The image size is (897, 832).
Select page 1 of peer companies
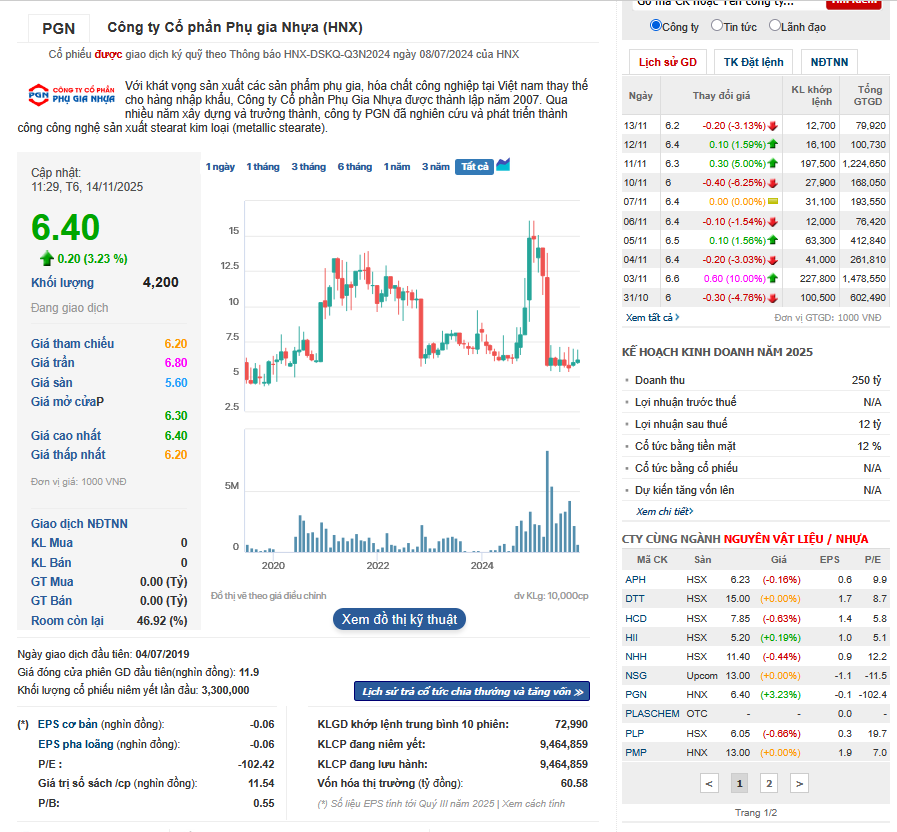(739, 783)
